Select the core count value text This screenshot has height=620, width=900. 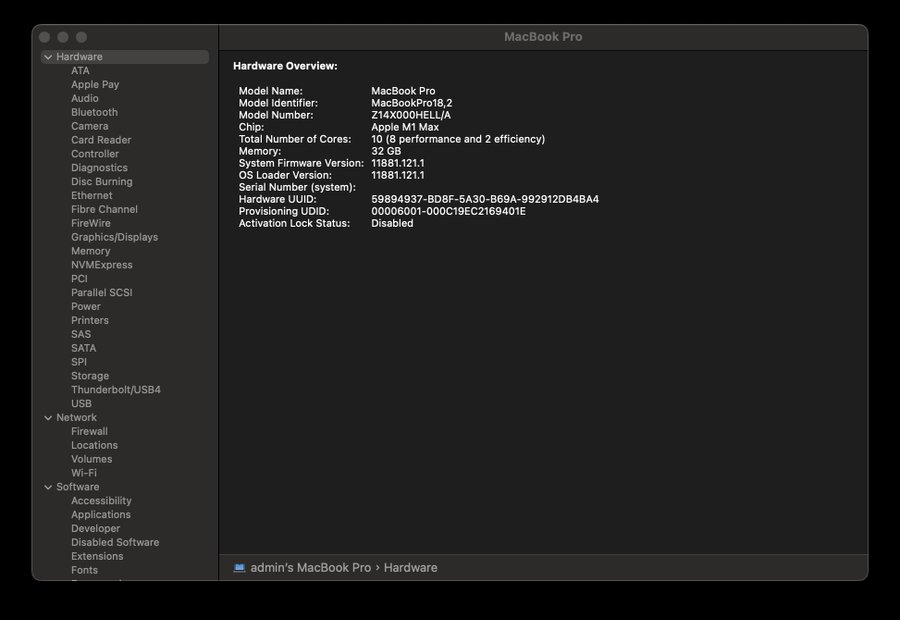458,140
